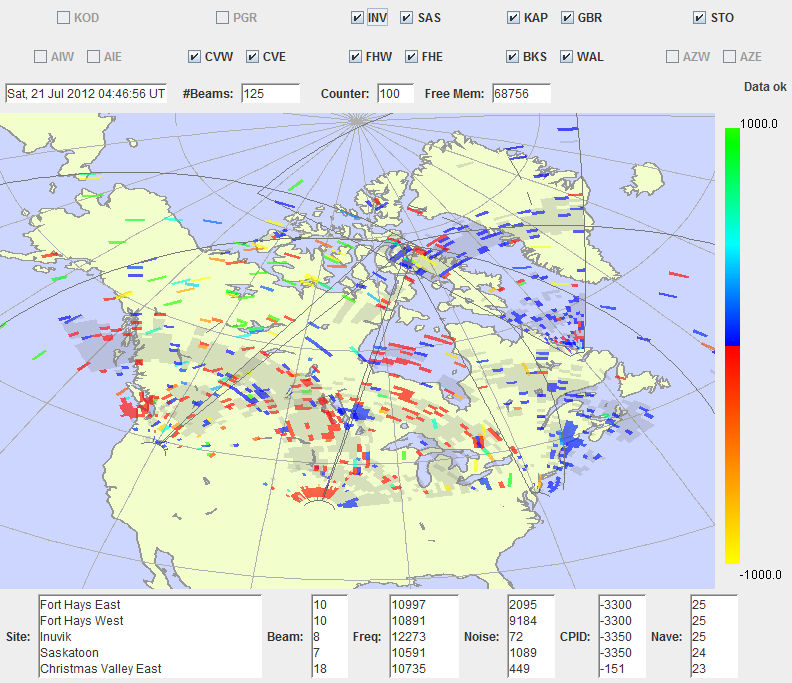792x683 pixels.
Task: Click the -1000.0 color scale minimum label
Action: click(x=760, y=574)
